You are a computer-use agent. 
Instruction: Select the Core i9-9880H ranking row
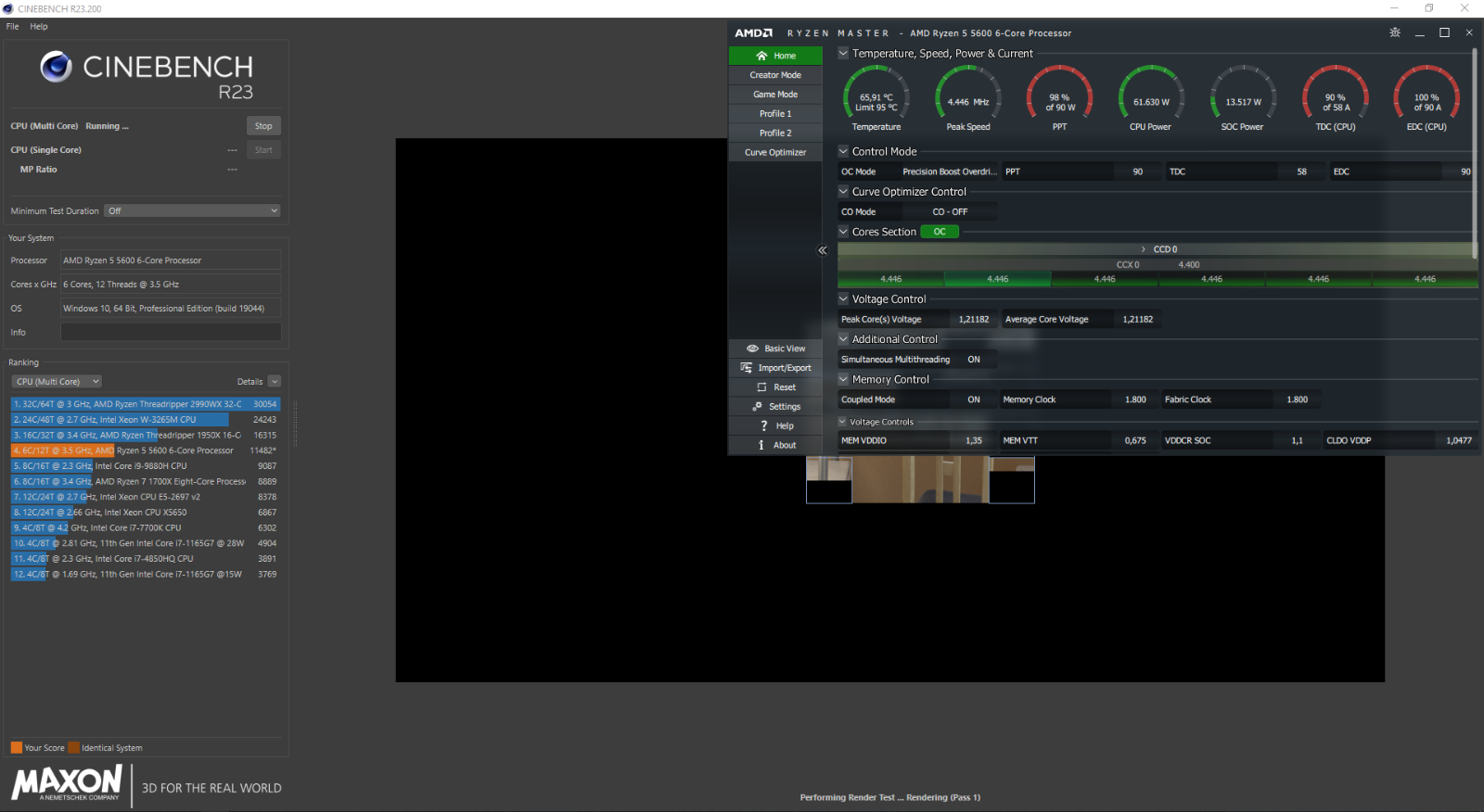click(x=146, y=466)
